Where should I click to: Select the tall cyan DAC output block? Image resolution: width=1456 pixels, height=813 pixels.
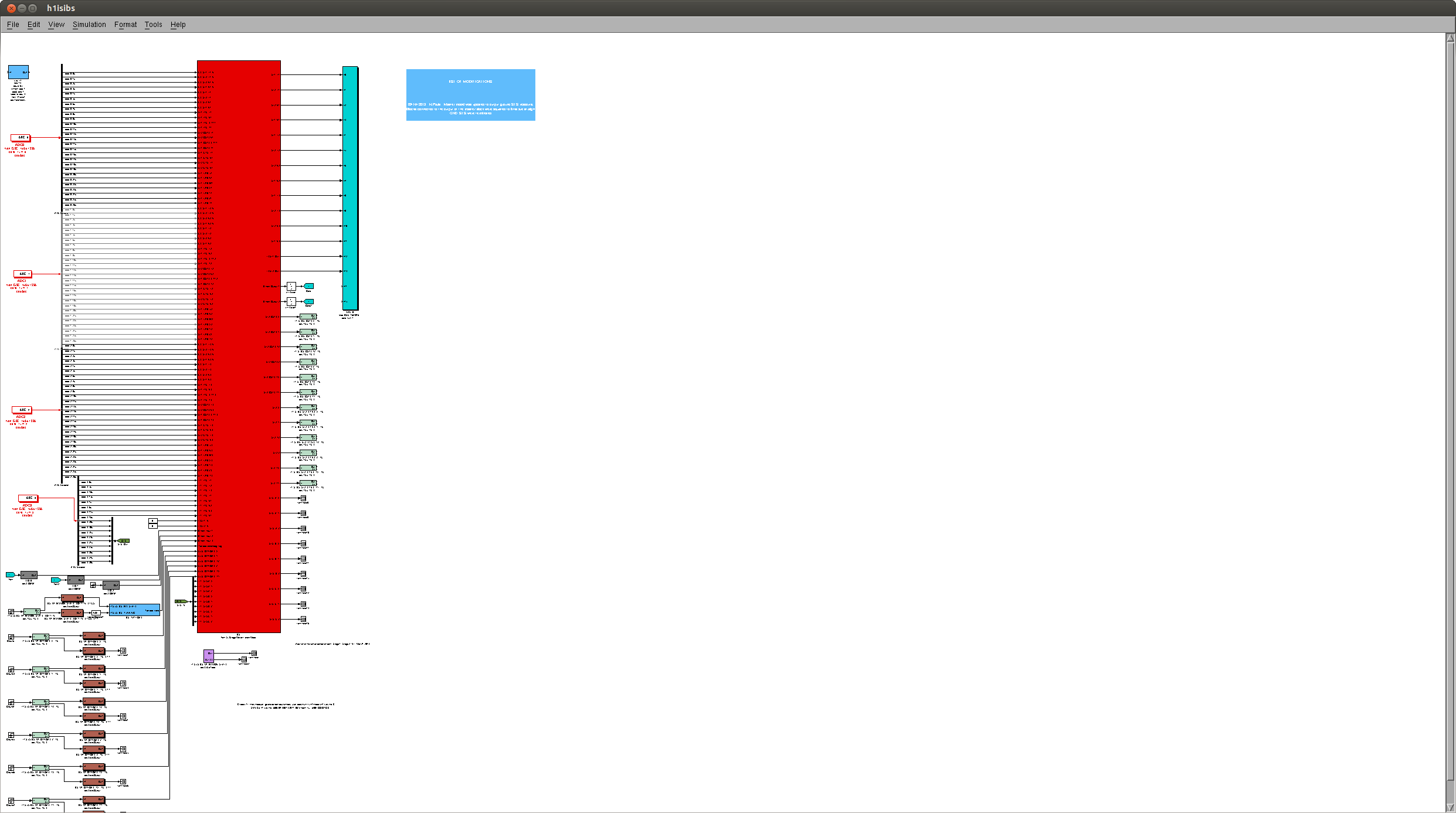click(x=350, y=188)
